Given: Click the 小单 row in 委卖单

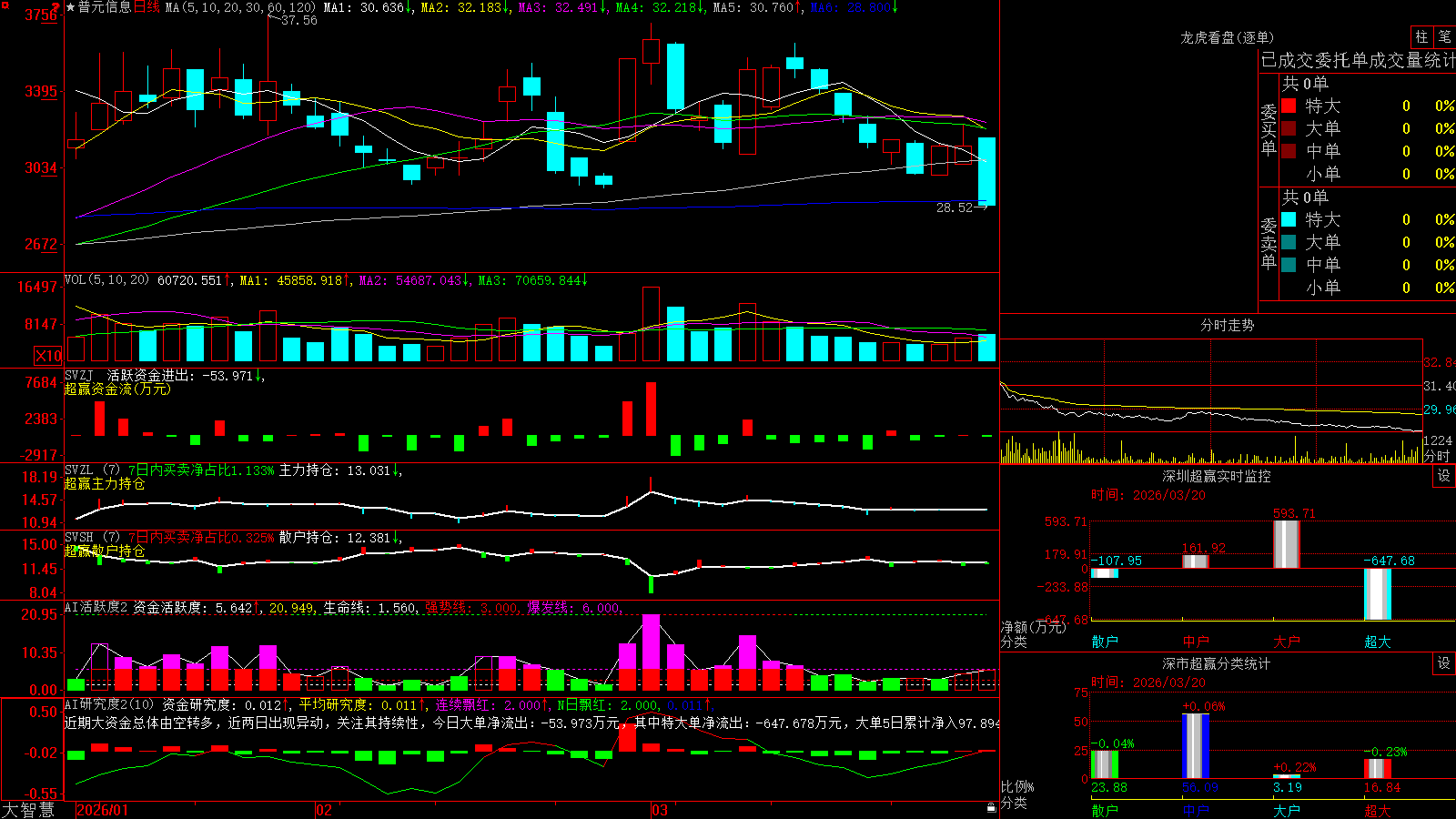Looking at the screenshot, I should [x=1368, y=288].
